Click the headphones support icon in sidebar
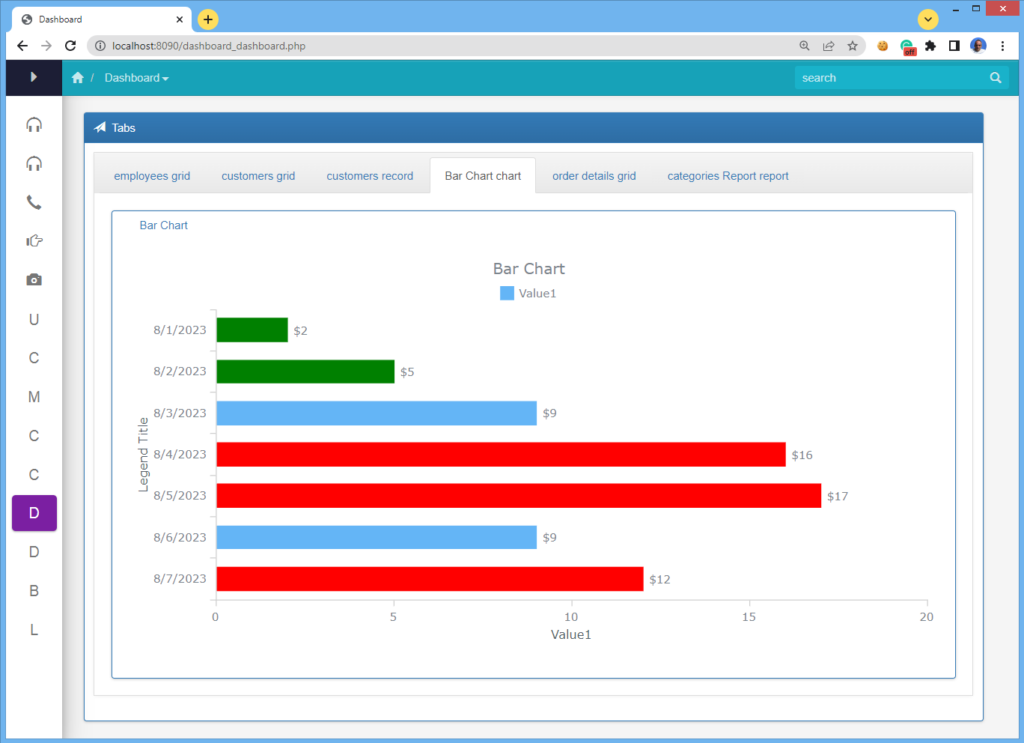The height and width of the screenshot is (743, 1024). pyautogui.click(x=33, y=124)
